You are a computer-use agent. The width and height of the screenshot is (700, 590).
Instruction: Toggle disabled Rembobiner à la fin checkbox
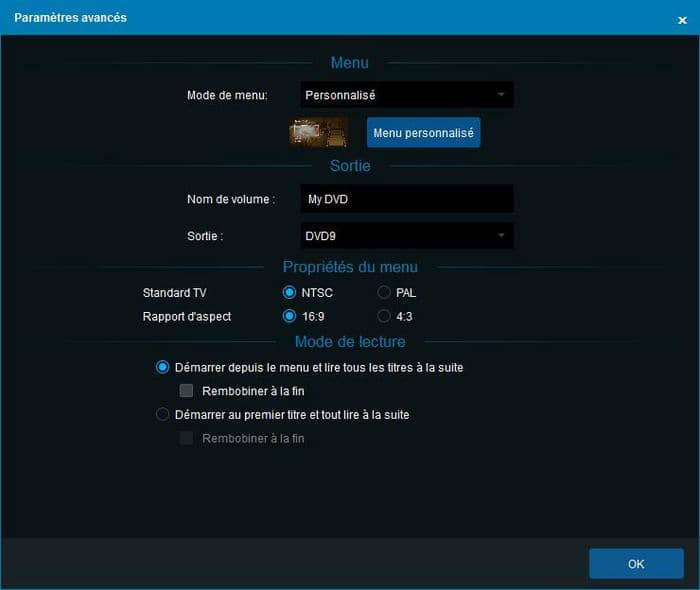point(186,438)
